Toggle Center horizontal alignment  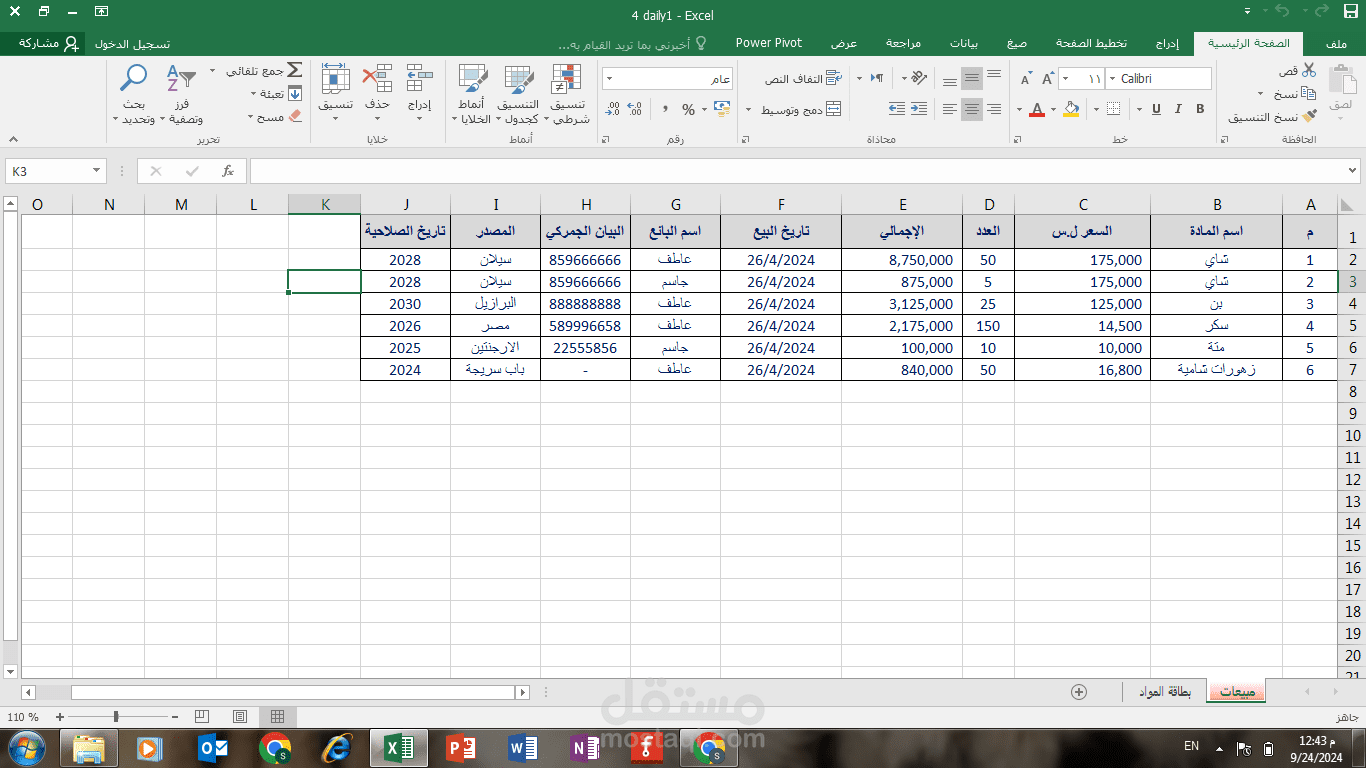[x=972, y=109]
